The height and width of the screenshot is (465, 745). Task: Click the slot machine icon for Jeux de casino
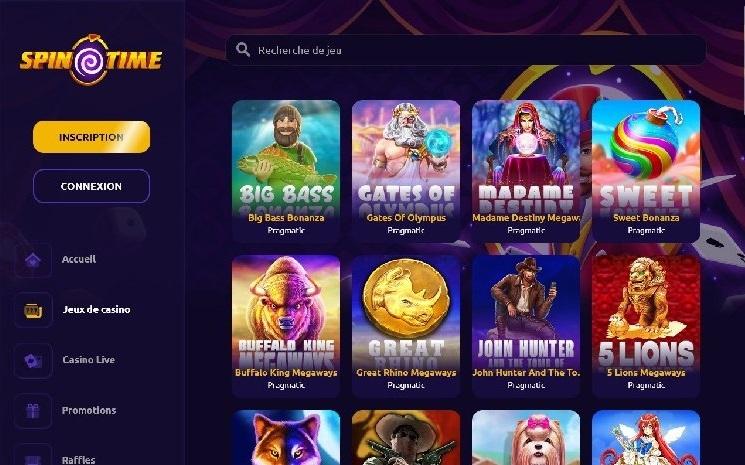click(33, 310)
